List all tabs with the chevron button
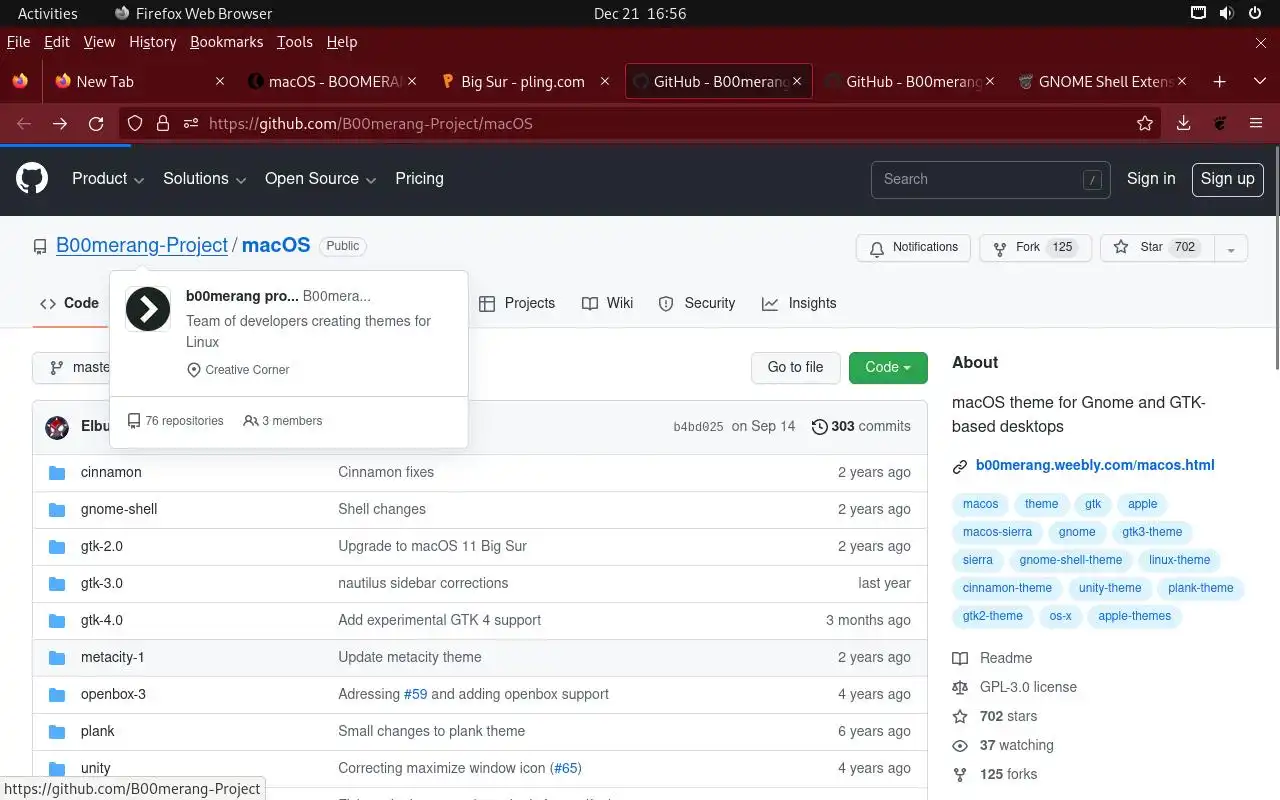Viewport: 1280px width, 800px height. [1259, 82]
